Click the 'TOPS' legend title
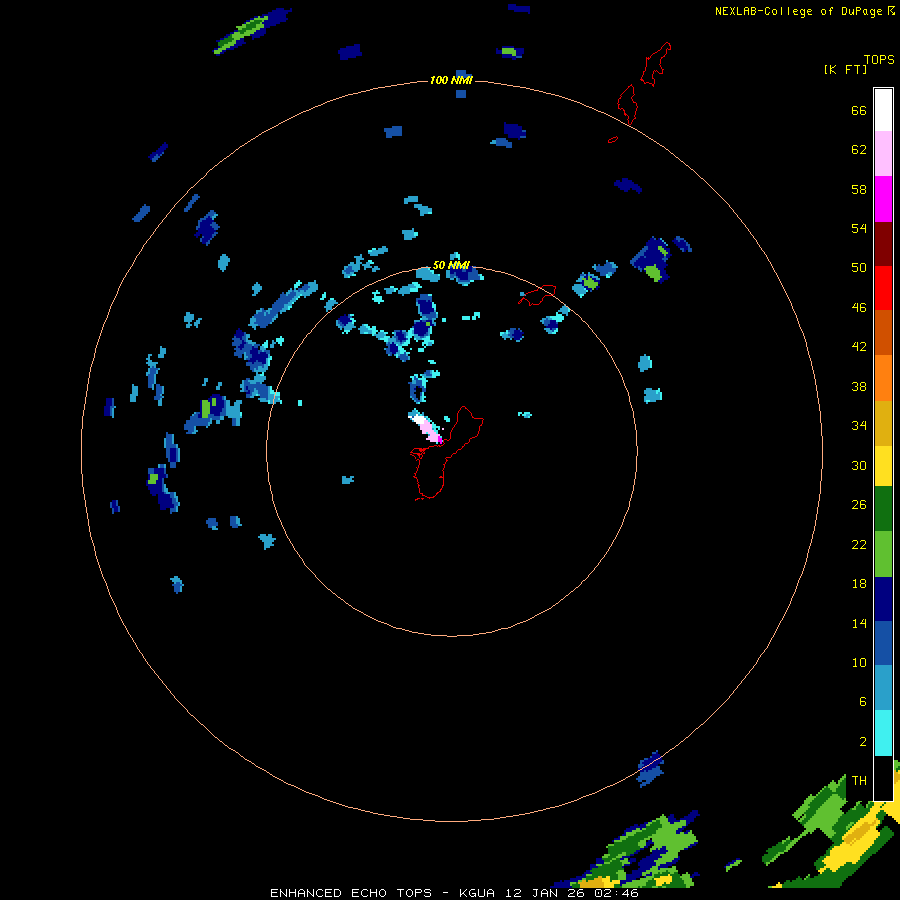This screenshot has height=900, width=900. click(879, 60)
